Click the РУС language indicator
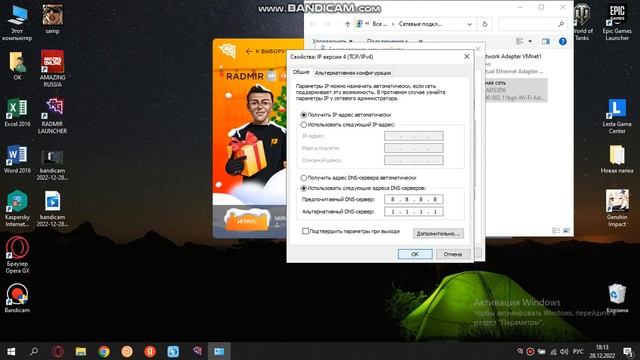 point(578,351)
